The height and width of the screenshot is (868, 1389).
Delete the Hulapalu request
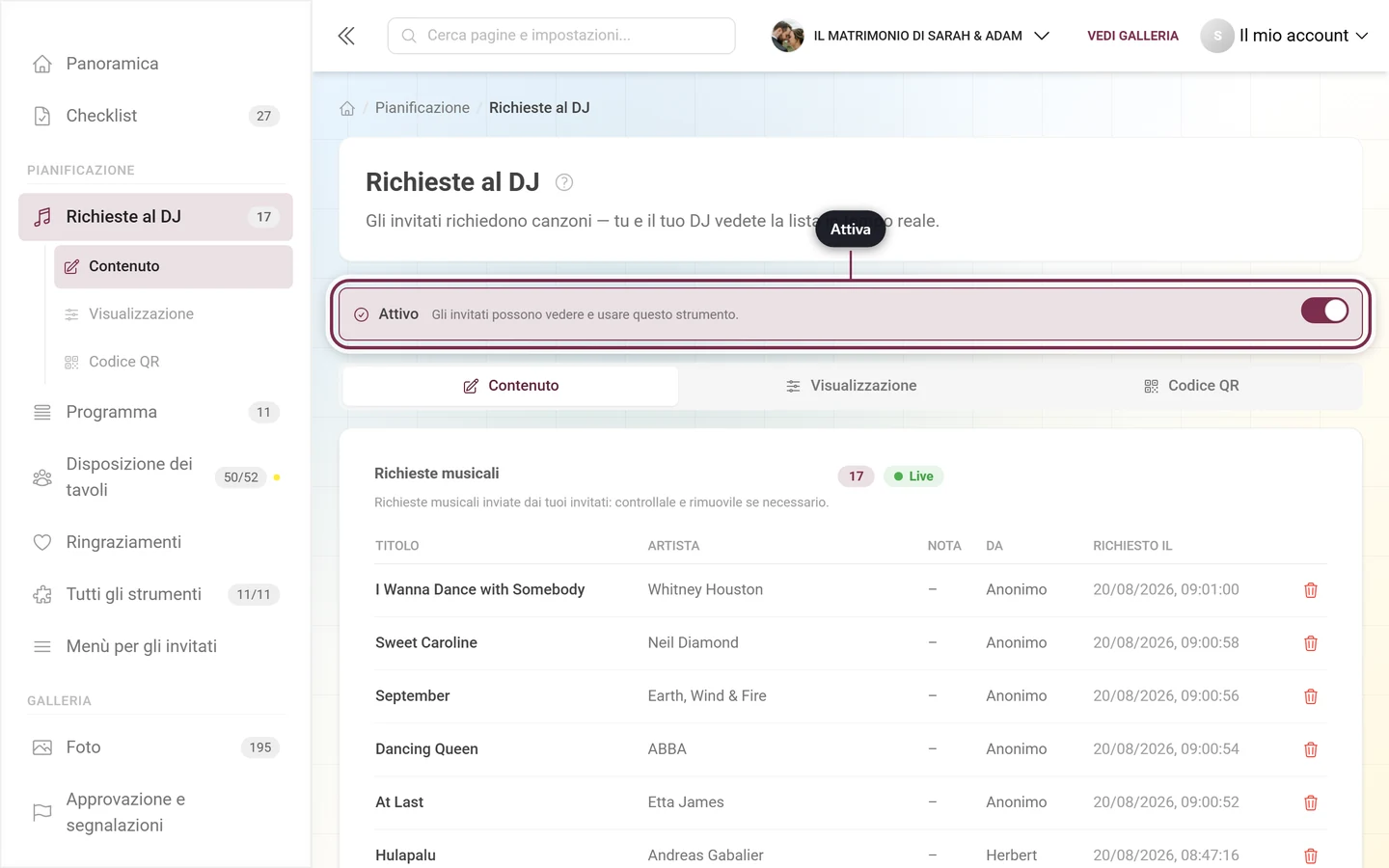[x=1311, y=855]
